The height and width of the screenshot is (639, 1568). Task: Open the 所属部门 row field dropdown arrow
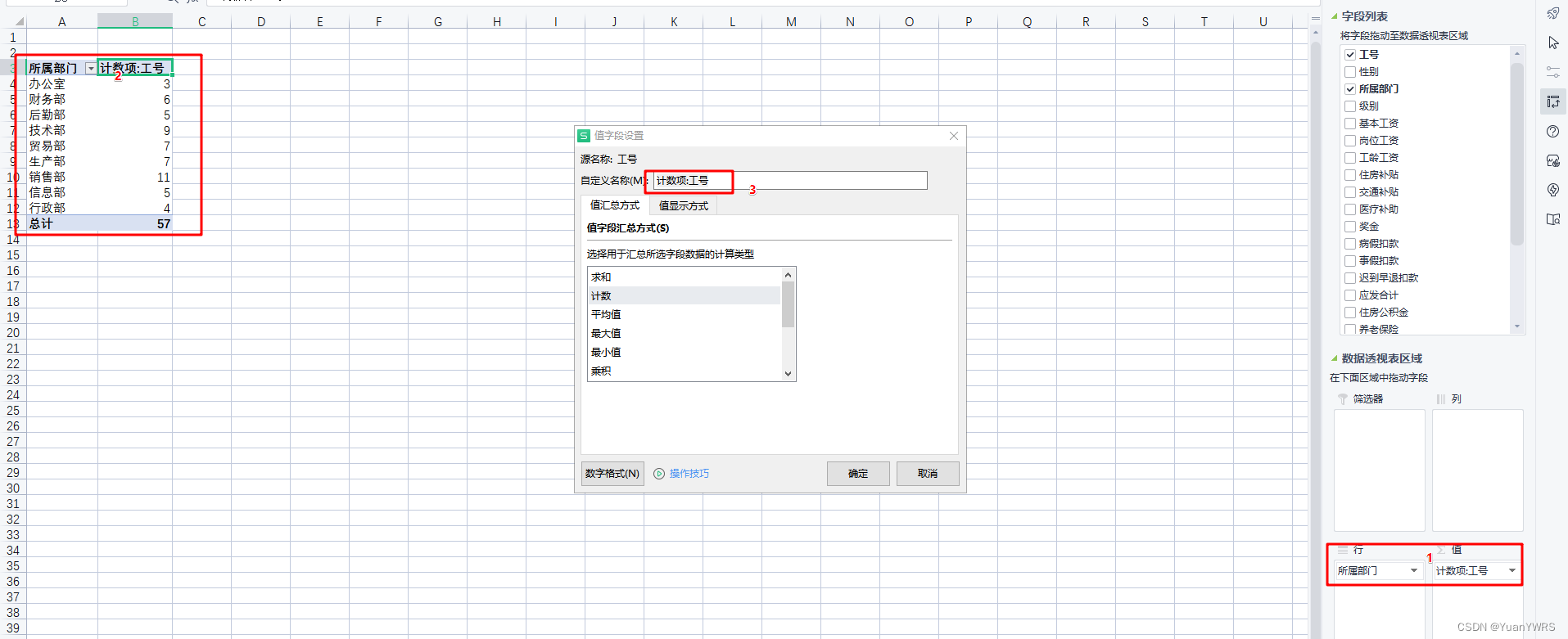[1414, 571]
